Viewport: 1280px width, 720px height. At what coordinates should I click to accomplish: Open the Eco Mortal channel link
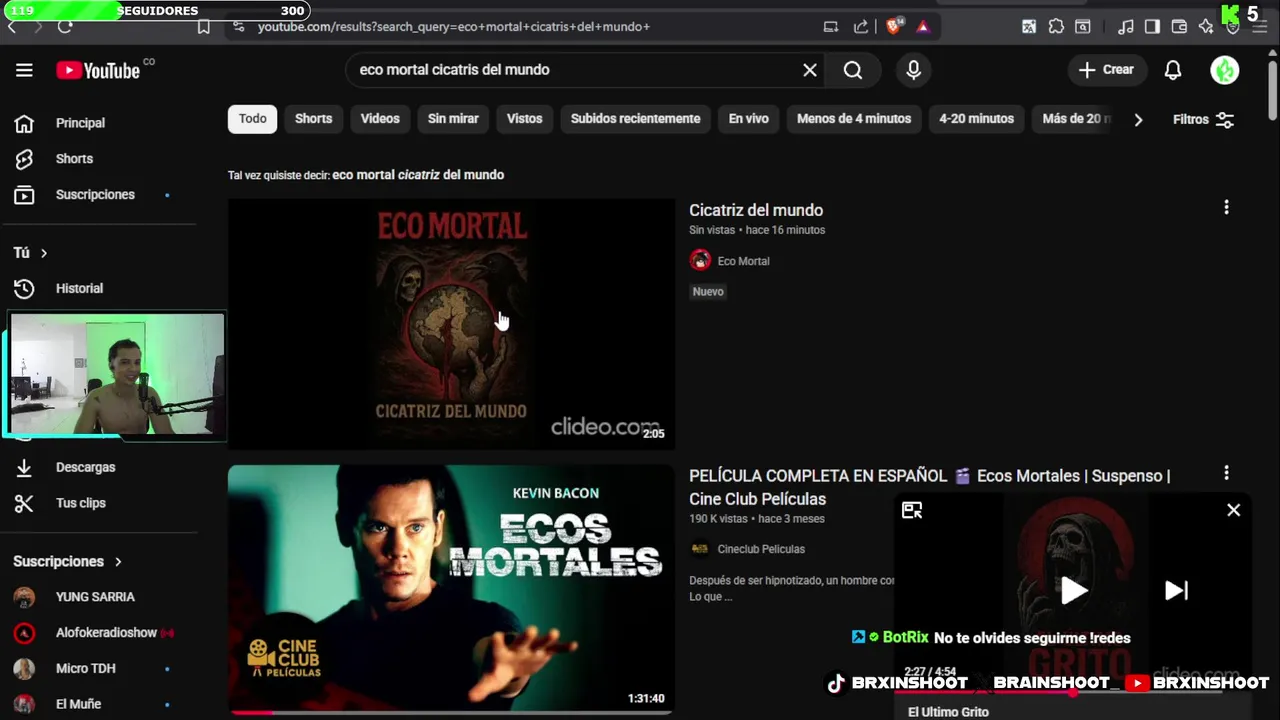(x=743, y=261)
